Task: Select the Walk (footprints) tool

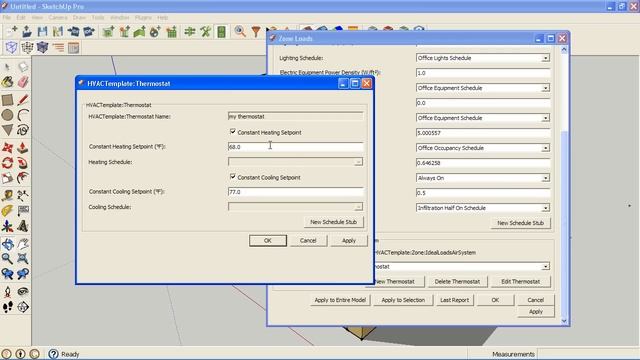Action: pos(7,307)
